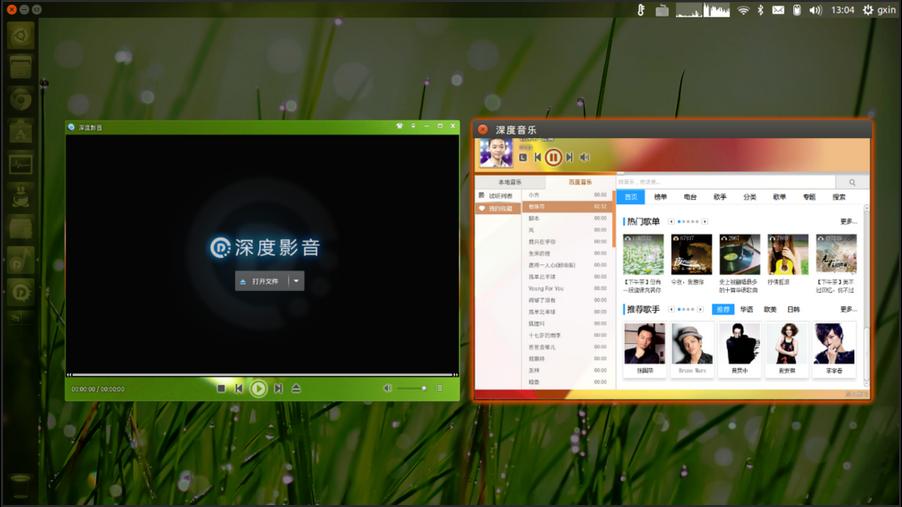902x507 pixels.
Task: Open the playlist toggle icon in 深度影音
Action: (x=439, y=388)
